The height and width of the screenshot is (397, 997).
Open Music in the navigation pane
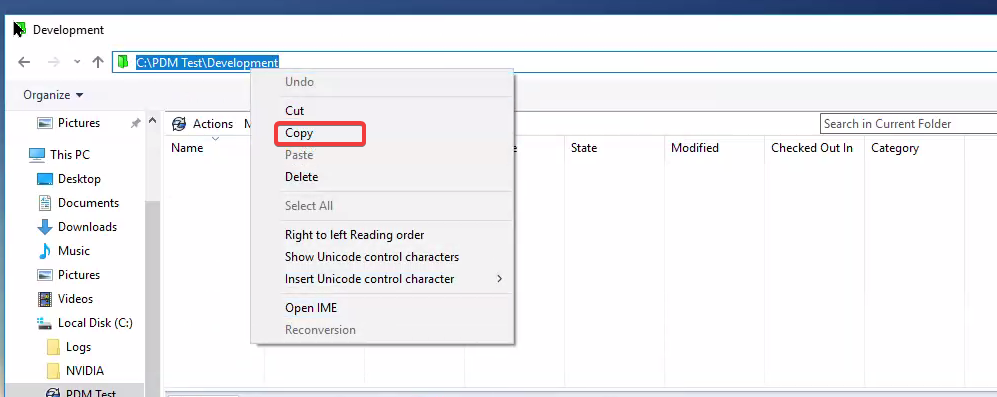pyautogui.click(x=74, y=251)
